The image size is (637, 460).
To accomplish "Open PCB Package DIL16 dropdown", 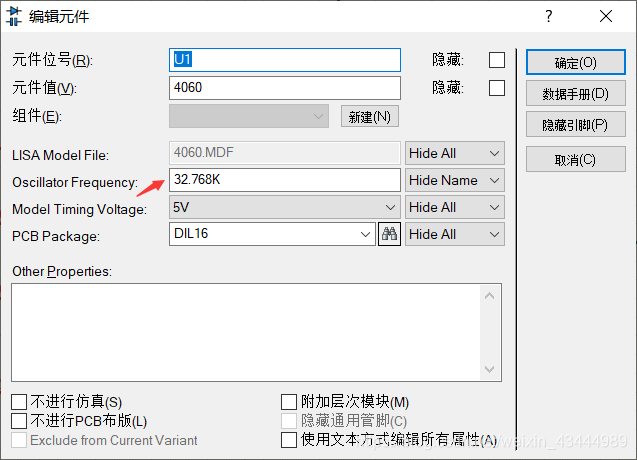I will [272, 234].
